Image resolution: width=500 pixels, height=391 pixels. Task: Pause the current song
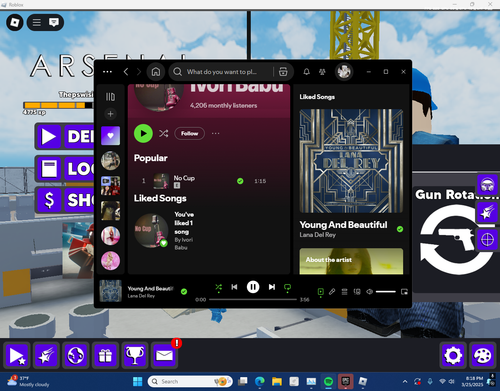(x=253, y=287)
